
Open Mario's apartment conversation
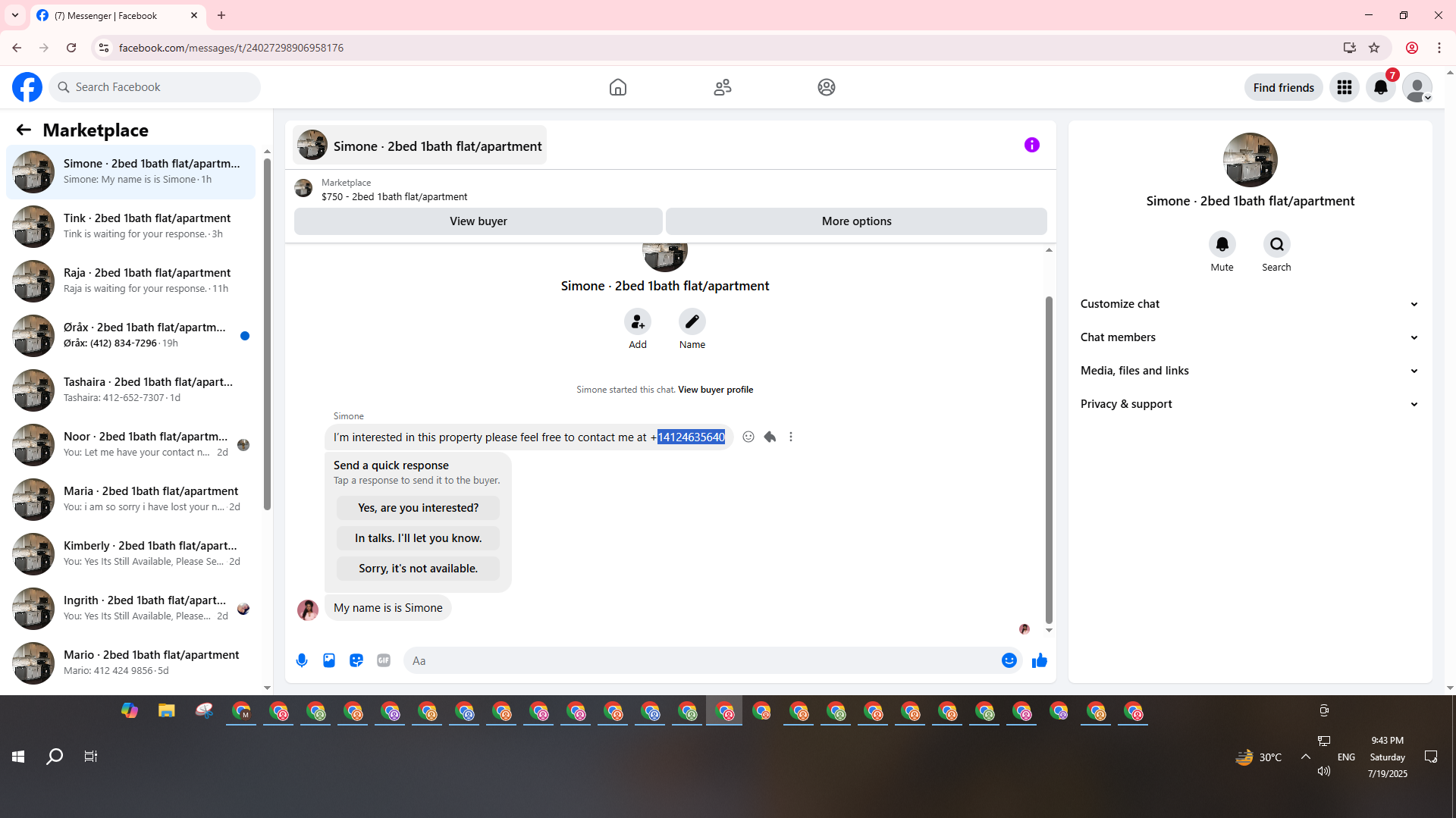[131, 663]
